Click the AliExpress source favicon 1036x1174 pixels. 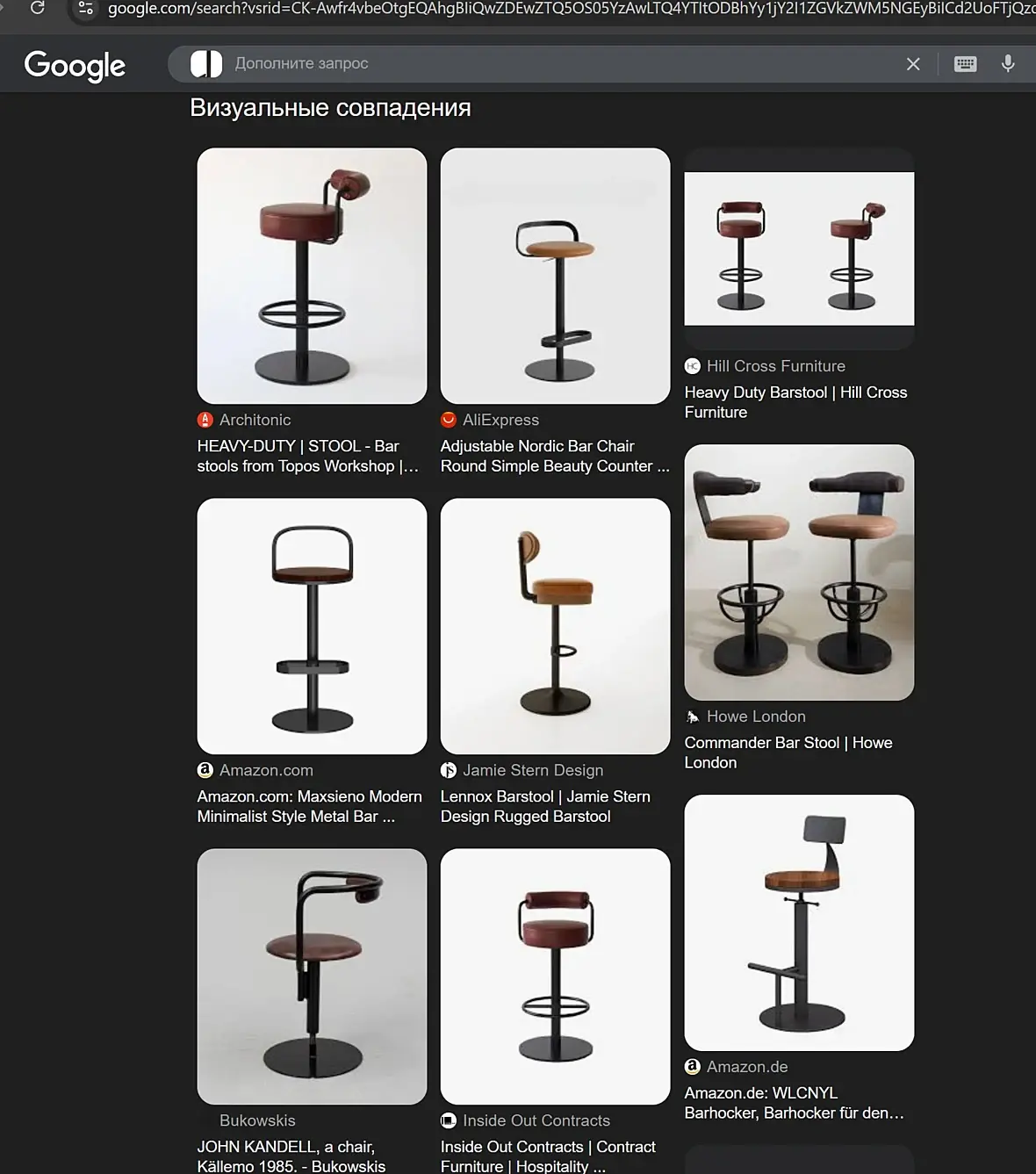click(449, 420)
